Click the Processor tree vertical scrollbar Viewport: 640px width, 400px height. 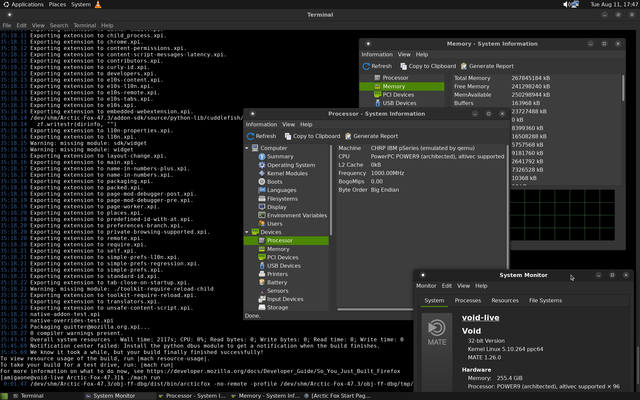tap(331, 190)
